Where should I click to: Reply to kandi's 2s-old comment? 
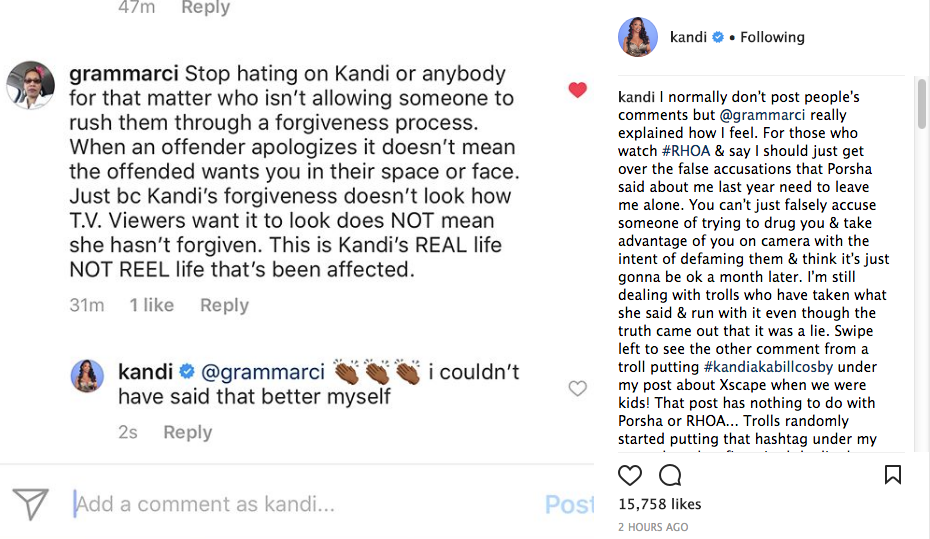[x=188, y=432]
